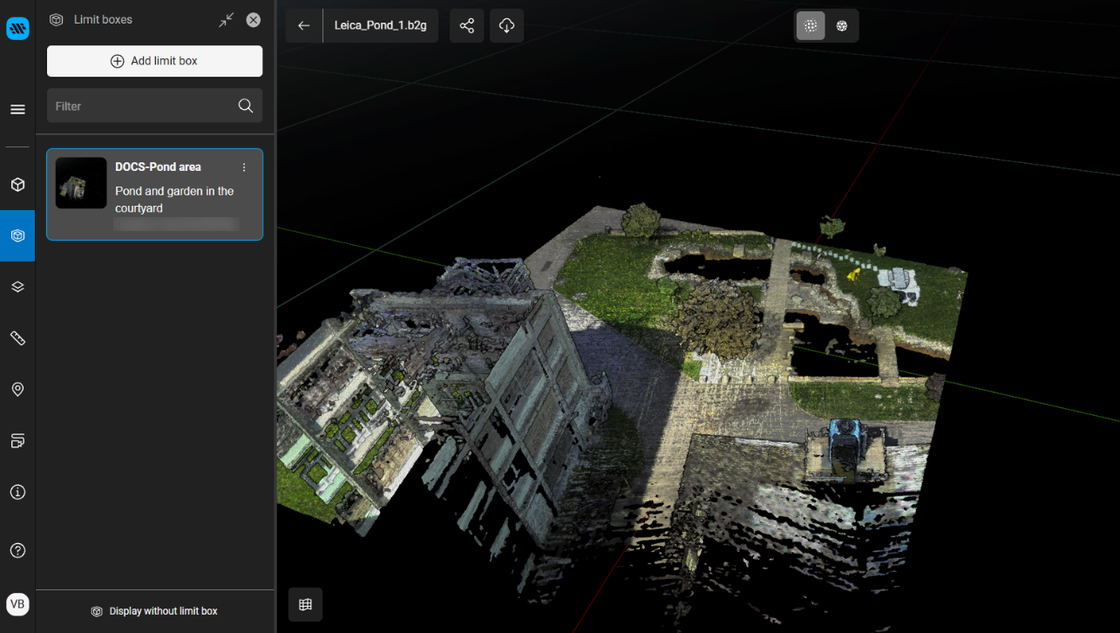Open the DOCS-Pond area thumbnail
1120x633 pixels.
point(81,183)
